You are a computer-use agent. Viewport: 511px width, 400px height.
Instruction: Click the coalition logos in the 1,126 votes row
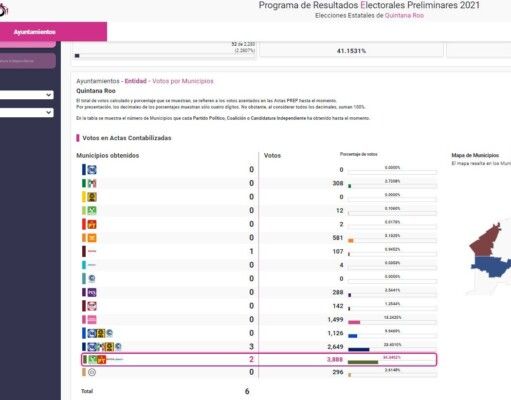tap(100, 333)
